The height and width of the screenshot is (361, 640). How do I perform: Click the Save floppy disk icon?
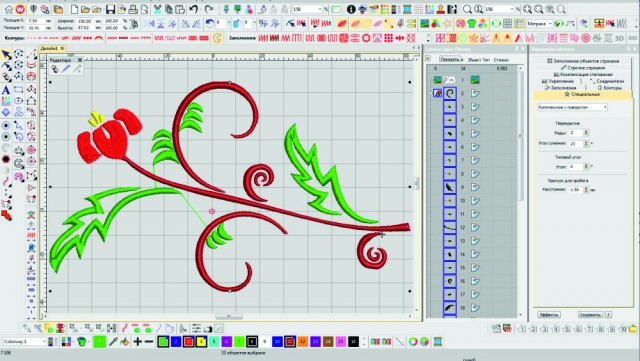tap(111, 9)
